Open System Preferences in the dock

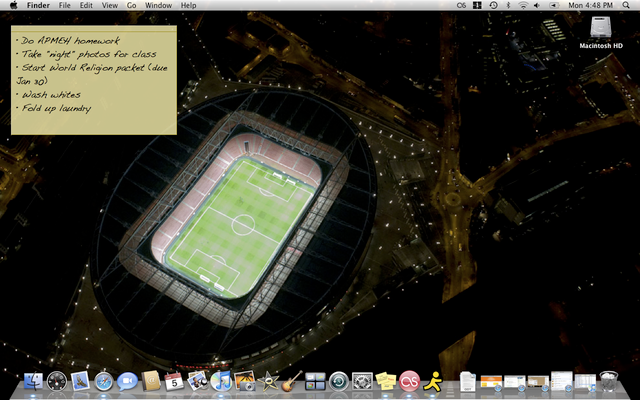point(362,381)
